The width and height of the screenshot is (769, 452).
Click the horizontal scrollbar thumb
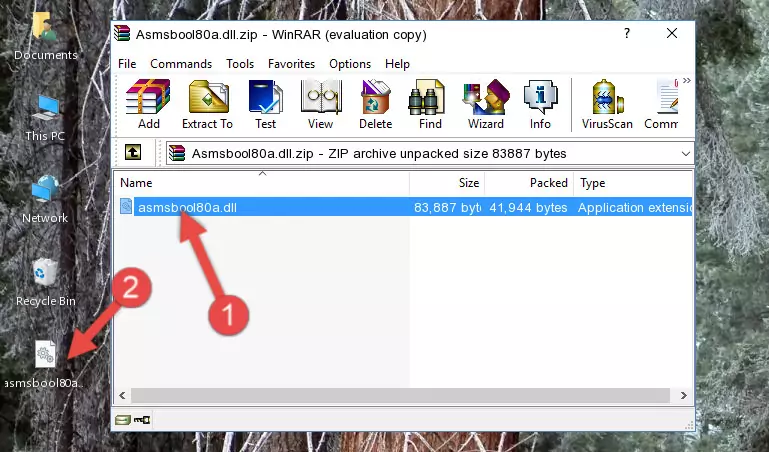point(400,395)
